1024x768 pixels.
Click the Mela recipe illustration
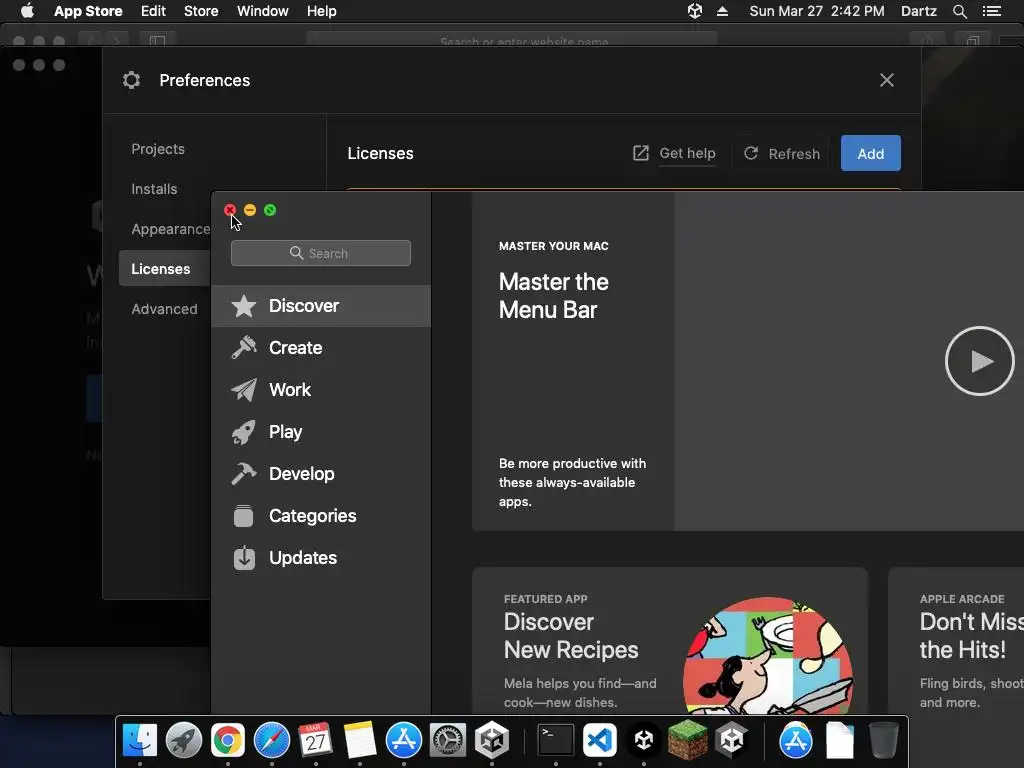point(767,655)
